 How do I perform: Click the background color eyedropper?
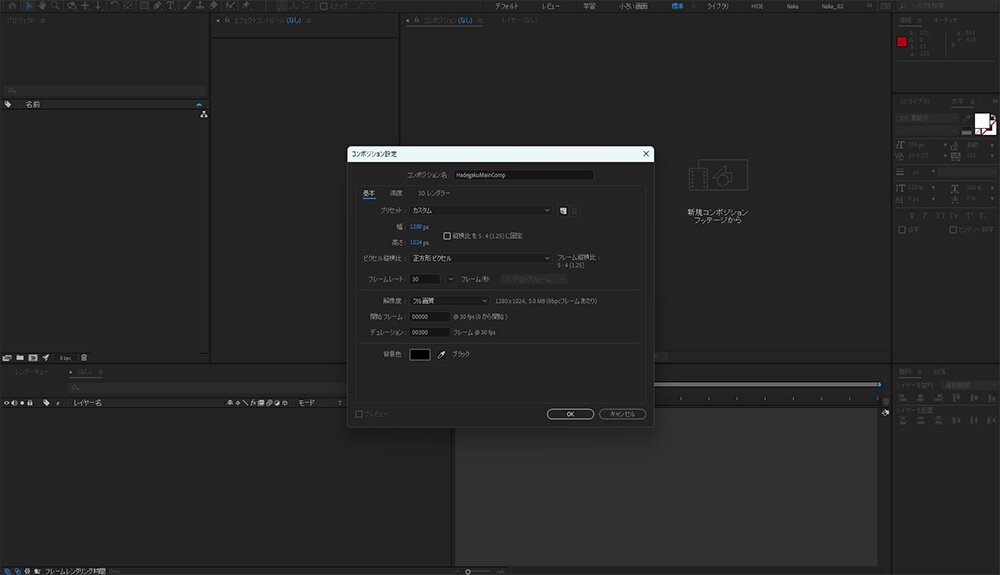tap(441, 354)
